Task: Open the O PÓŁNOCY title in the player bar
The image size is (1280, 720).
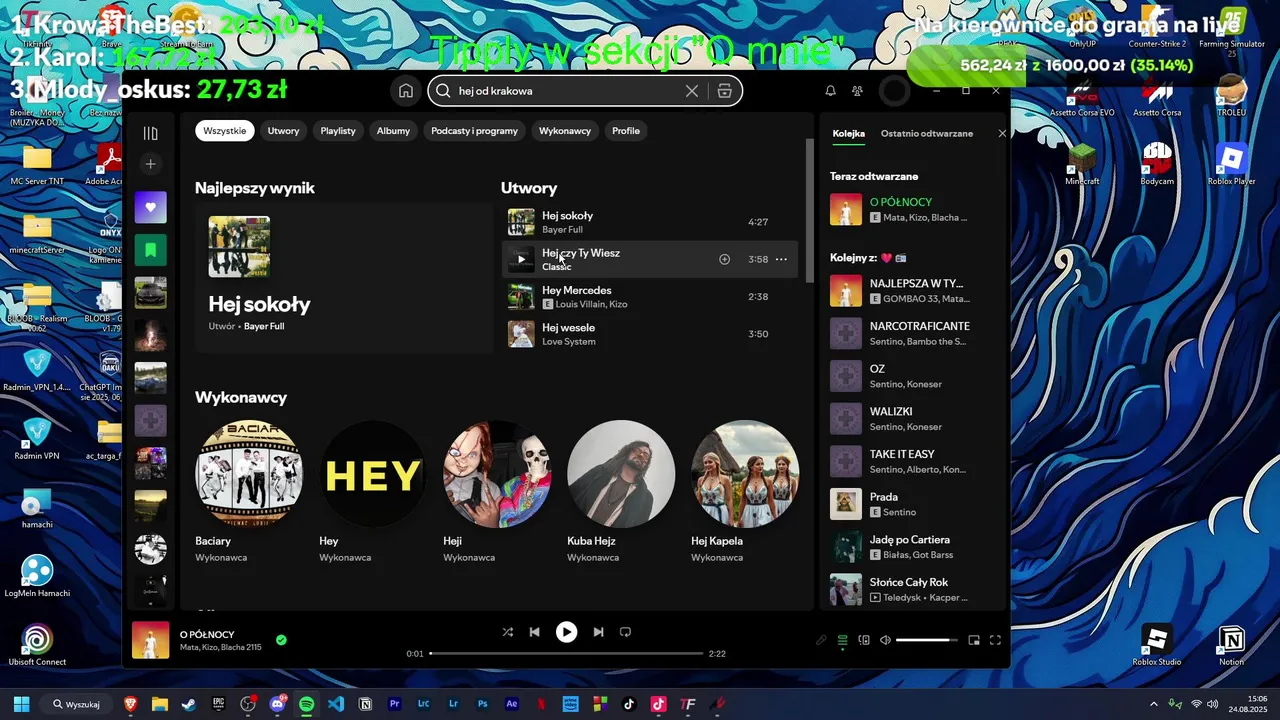Action: tap(207, 634)
